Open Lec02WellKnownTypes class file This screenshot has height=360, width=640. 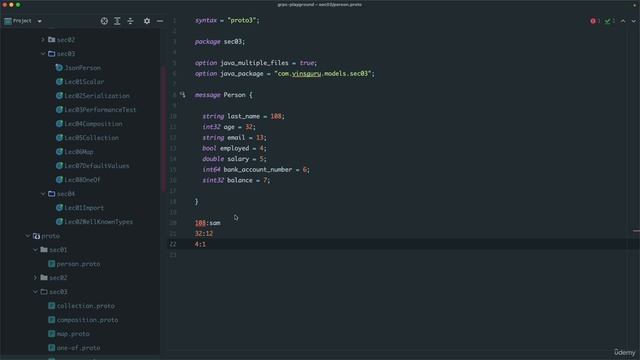[98, 222]
